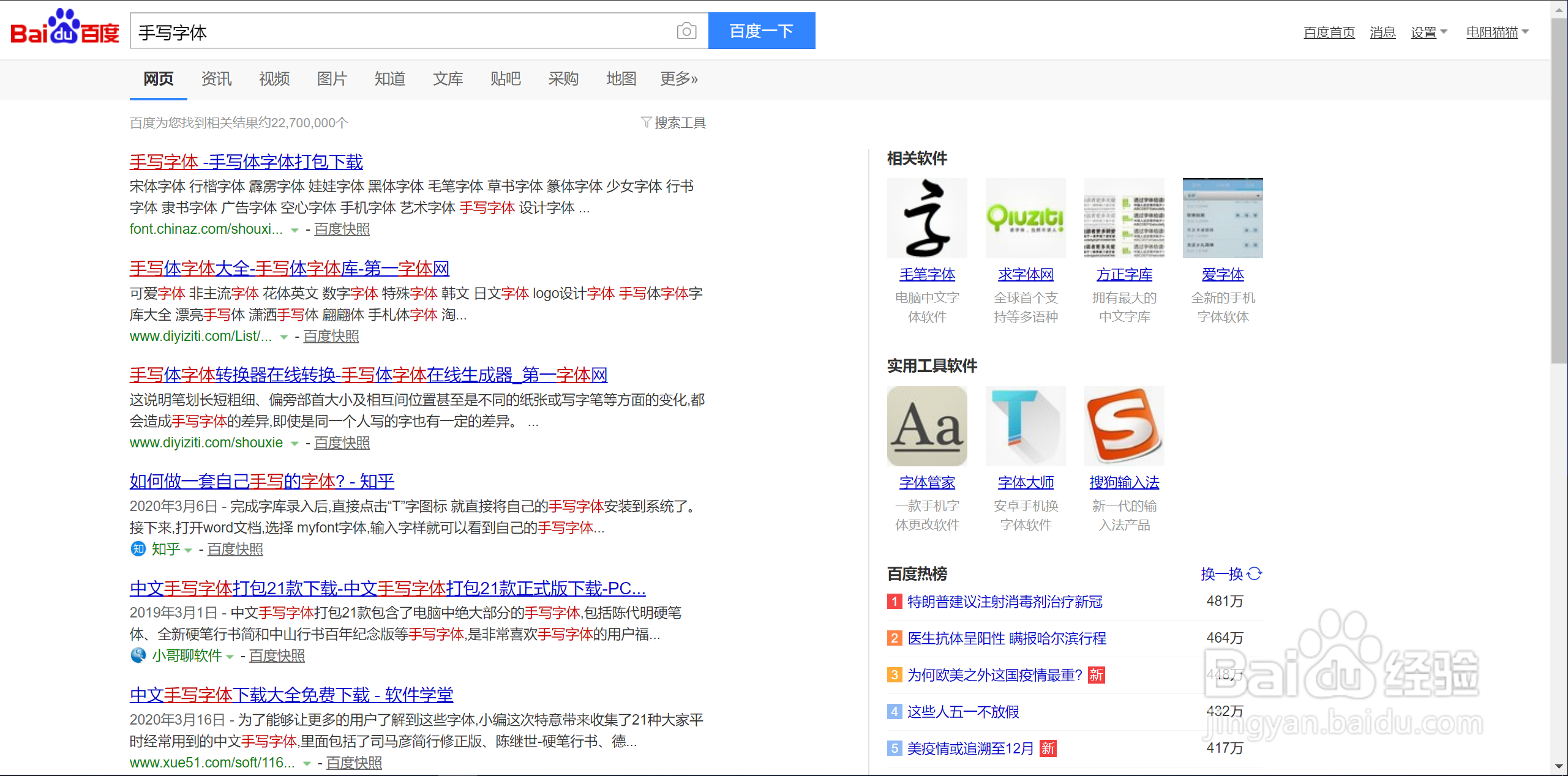Open the 字体管家 Aa app icon
This screenshot has height=776, width=1568.
(x=926, y=426)
